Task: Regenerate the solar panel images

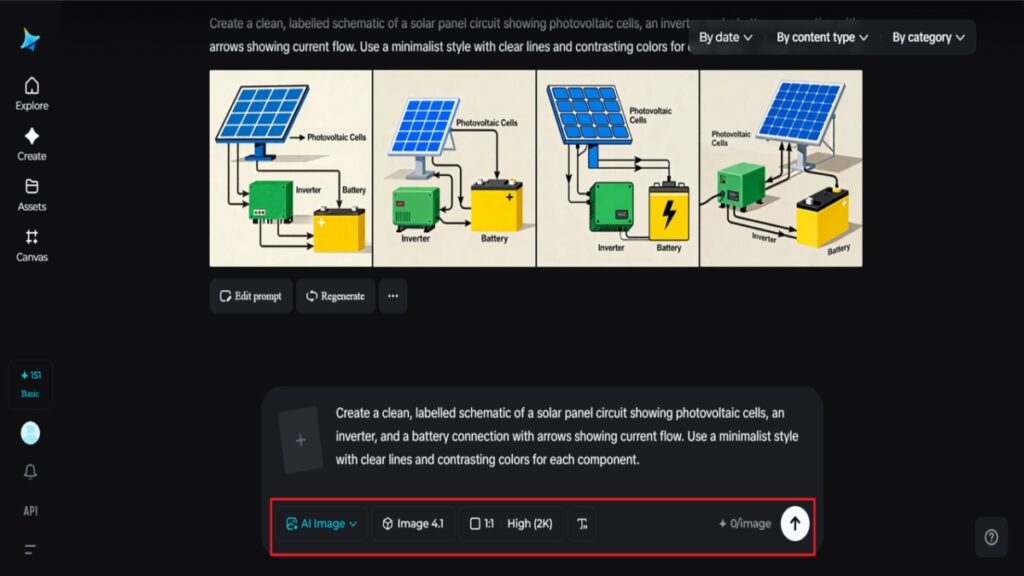Action: pos(335,296)
